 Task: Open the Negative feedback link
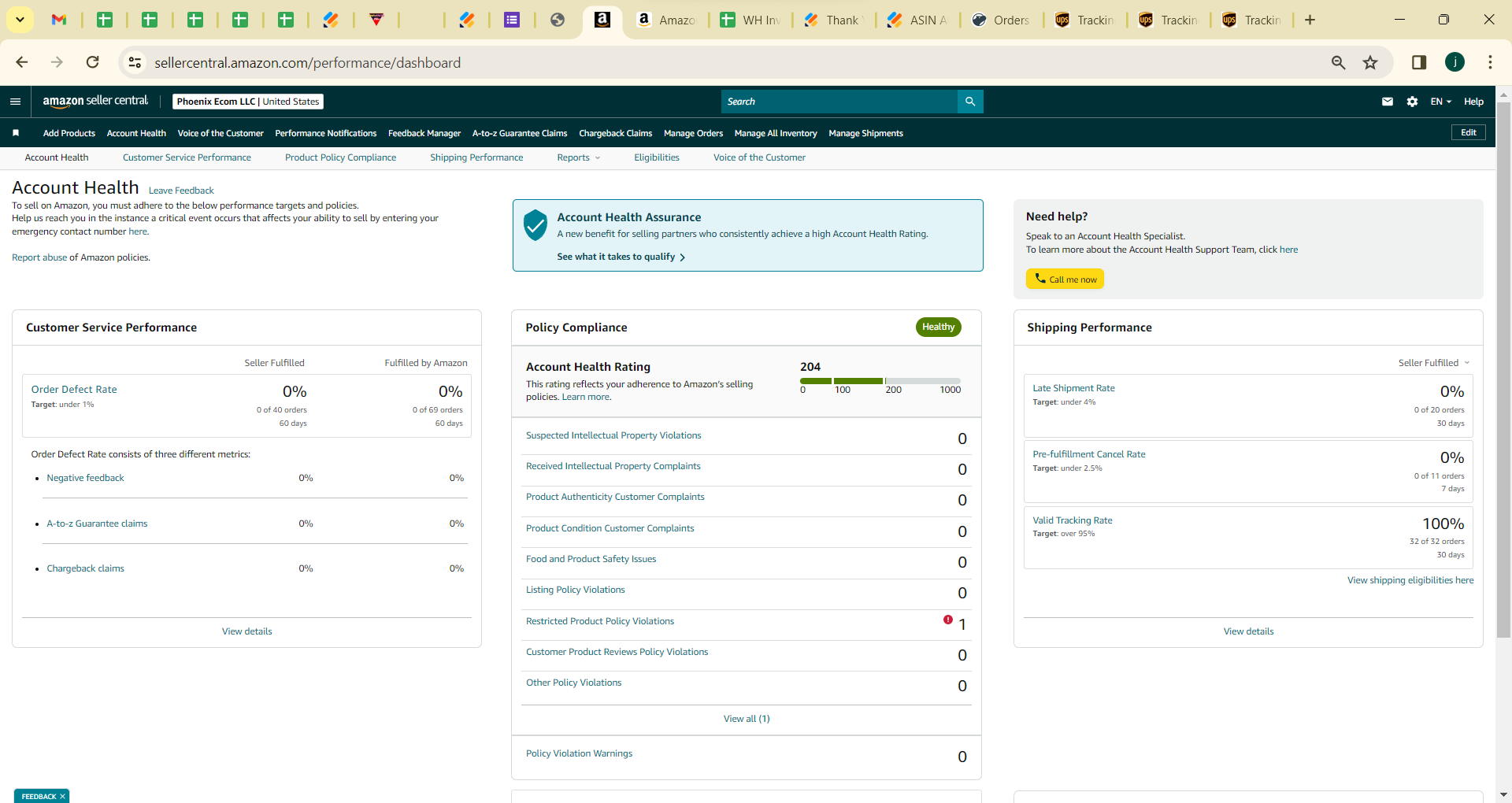pos(85,478)
